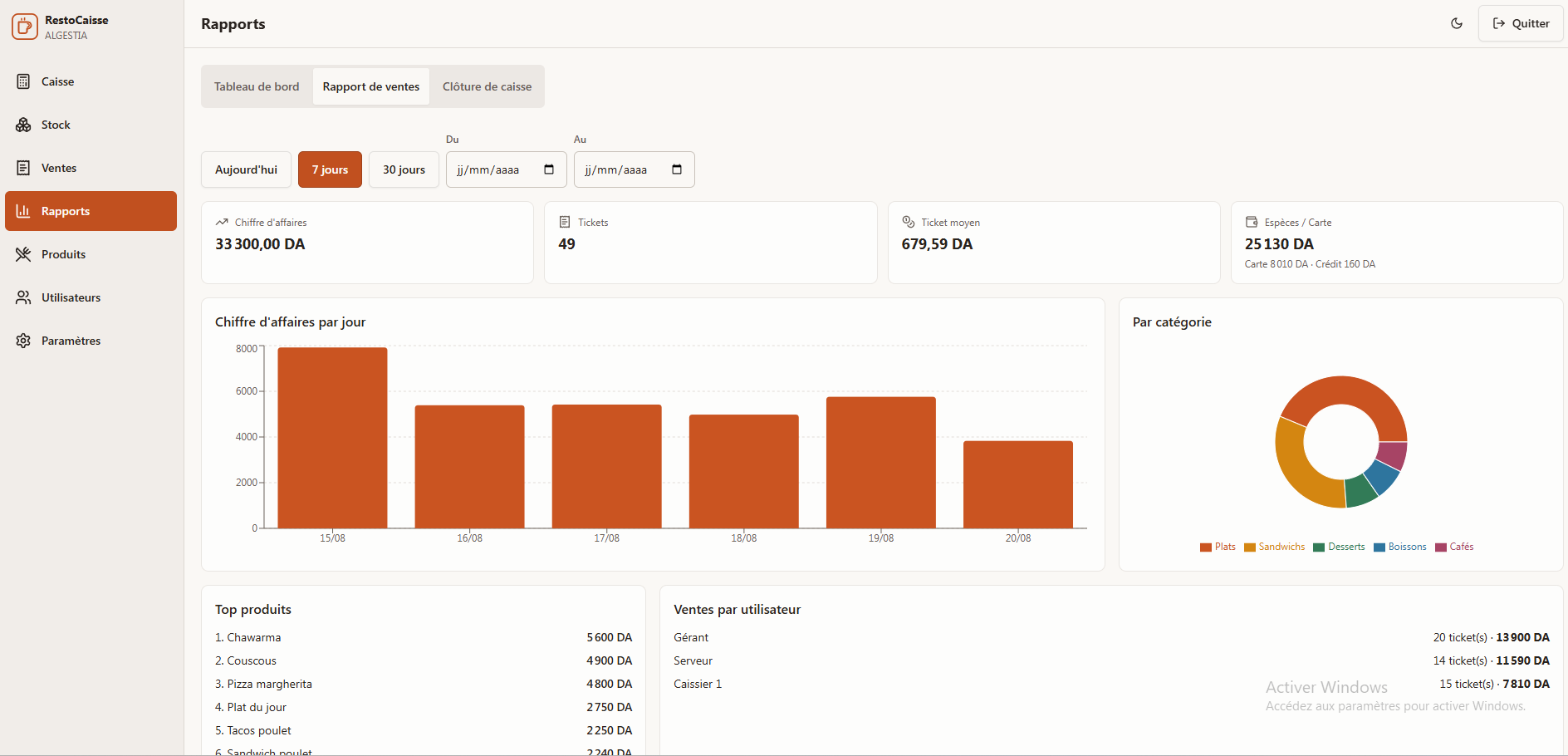Click the 33 300,00 DA revenue value

coord(260,244)
